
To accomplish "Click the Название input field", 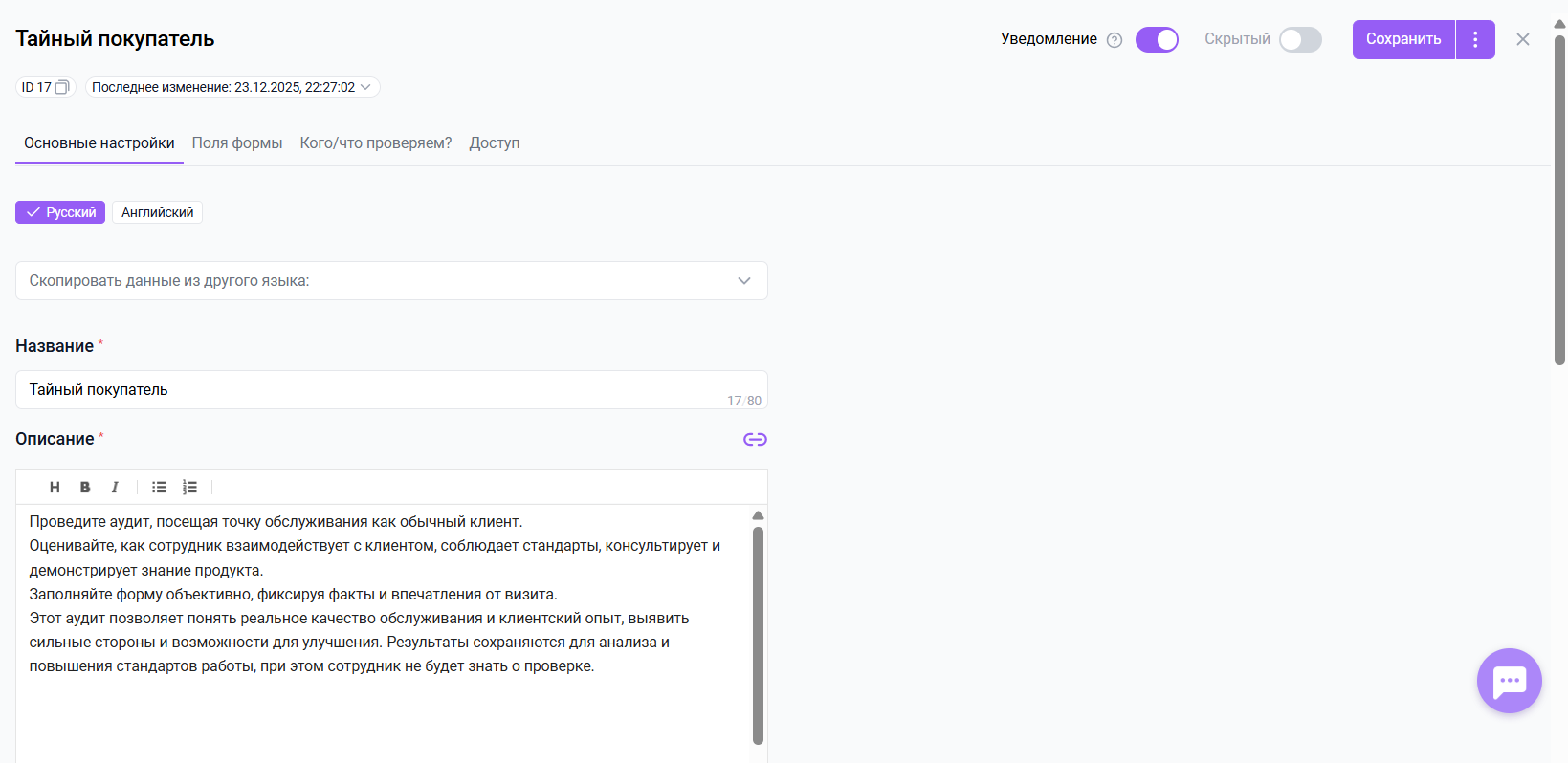I will (373, 390).
